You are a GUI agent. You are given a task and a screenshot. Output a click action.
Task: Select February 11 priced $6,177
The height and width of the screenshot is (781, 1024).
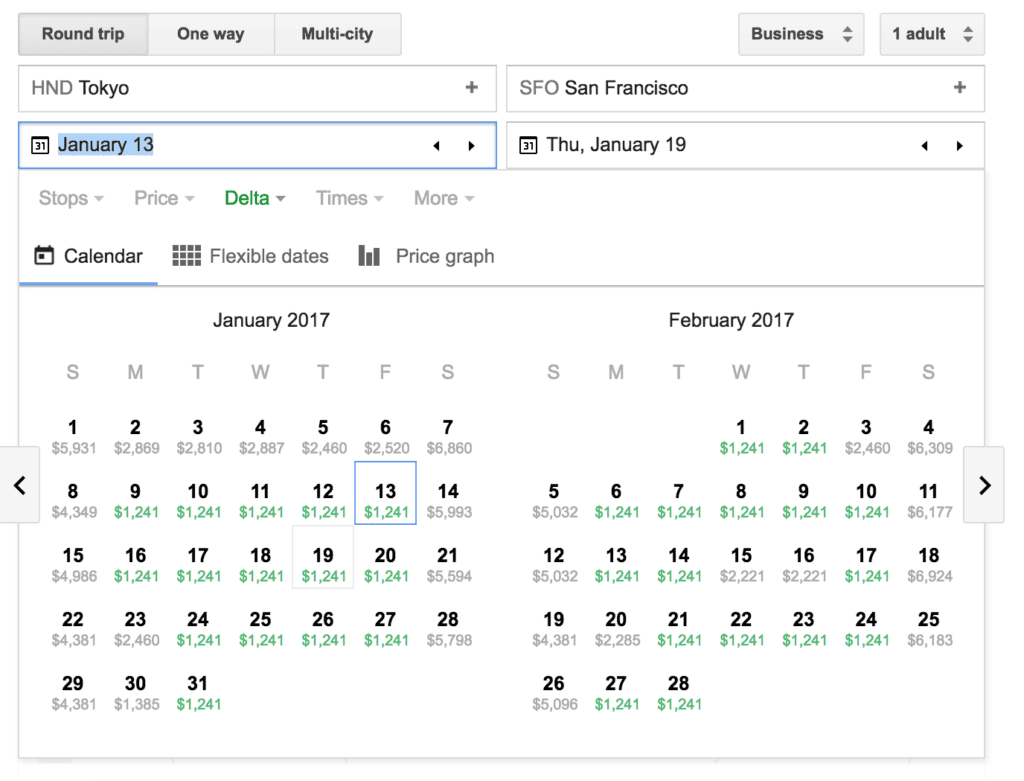click(x=929, y=500)
